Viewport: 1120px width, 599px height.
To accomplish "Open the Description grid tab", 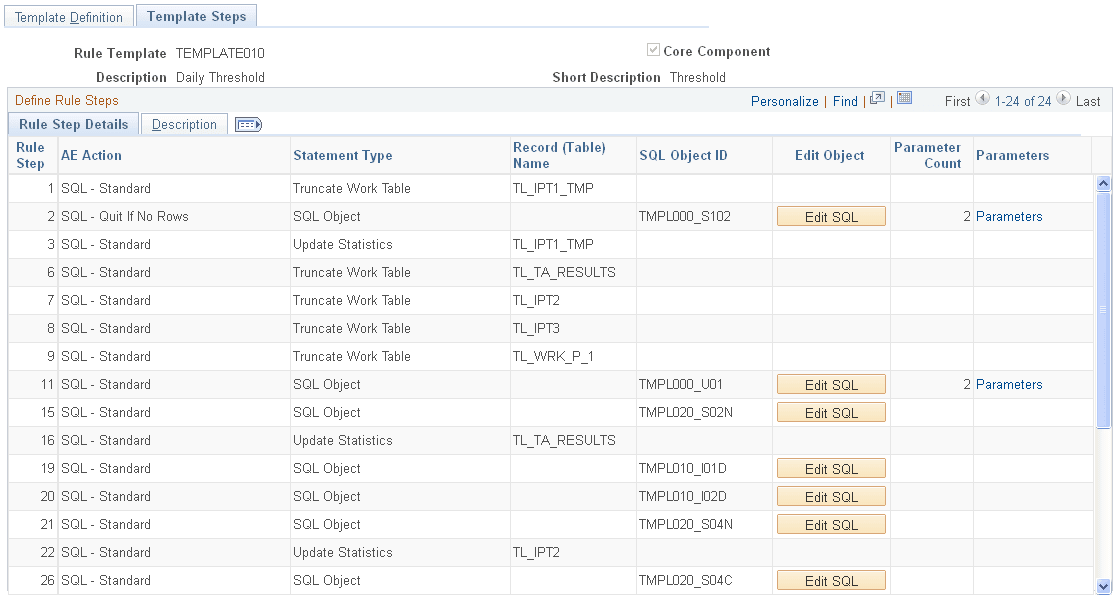I will [184, 124].
